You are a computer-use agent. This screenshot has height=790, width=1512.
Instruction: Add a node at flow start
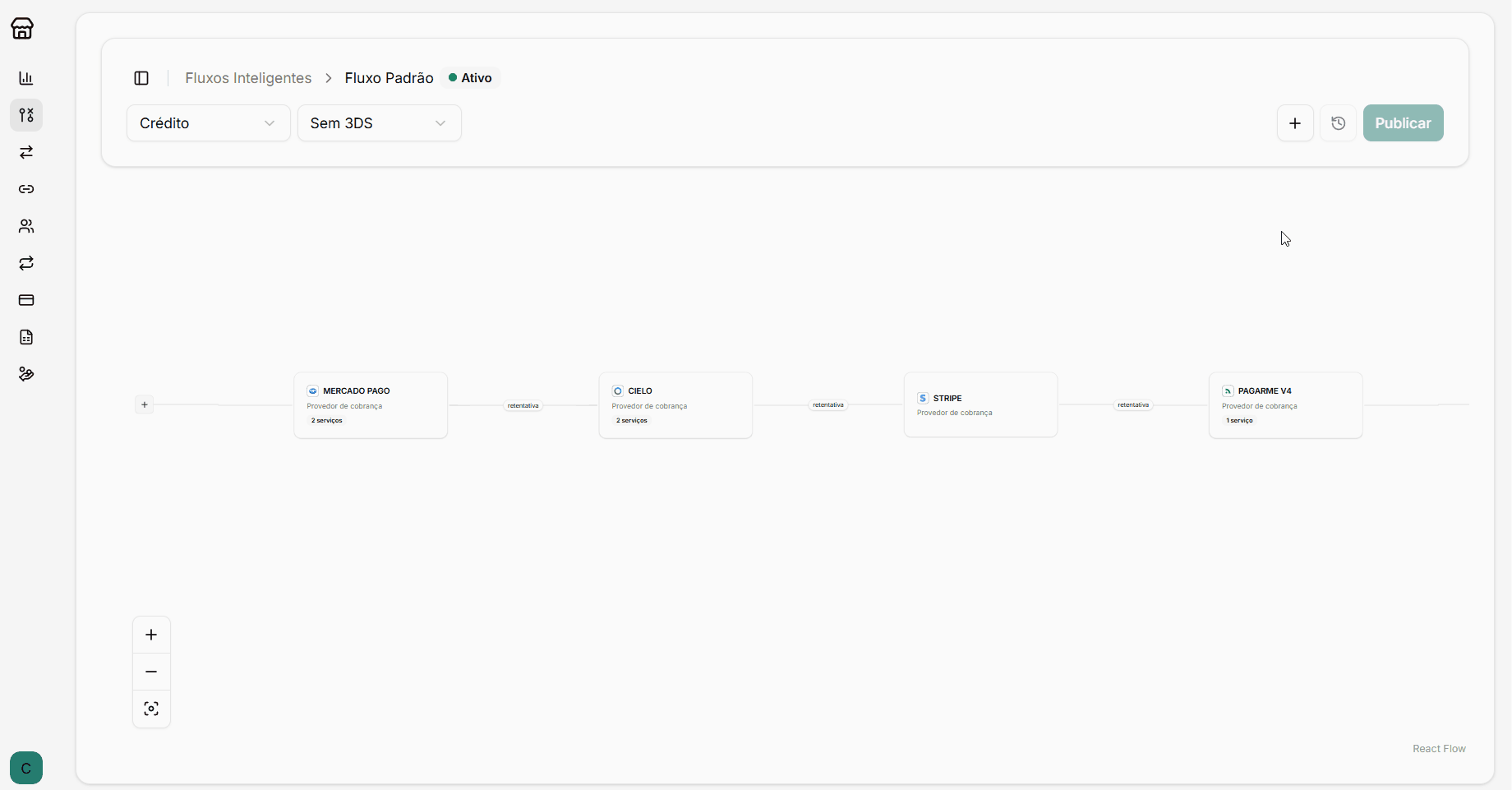click(x=145, y=404)
